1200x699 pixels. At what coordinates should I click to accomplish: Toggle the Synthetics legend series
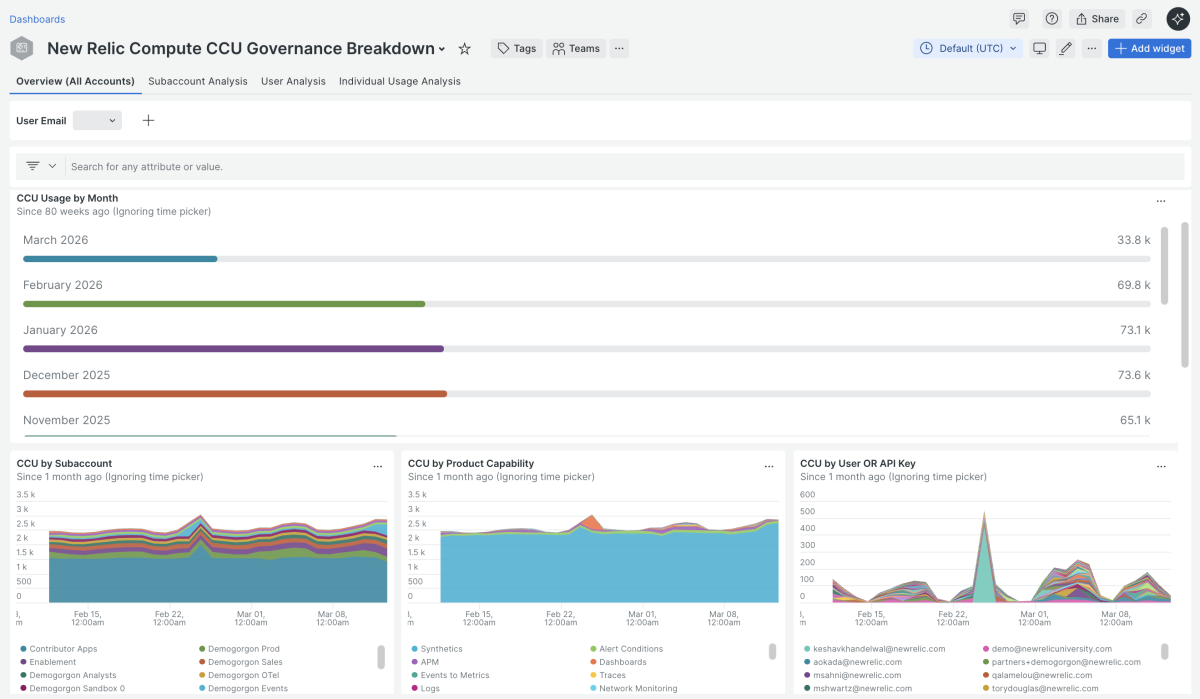(x=441, y=649)
